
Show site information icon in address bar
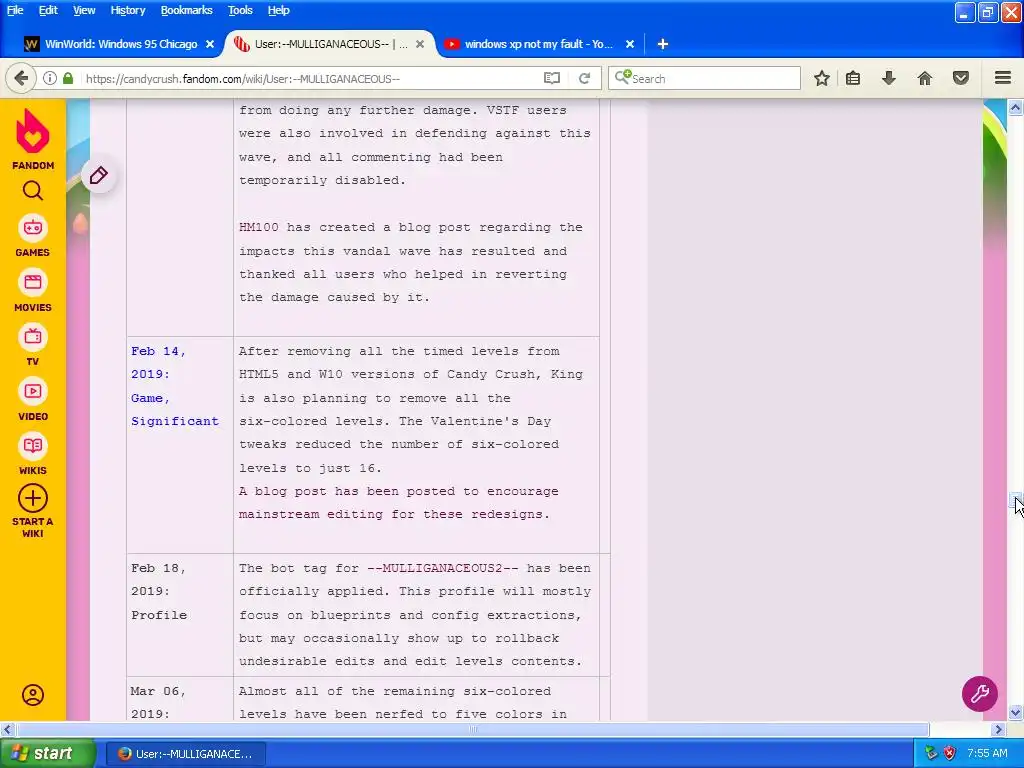(50, 78)
